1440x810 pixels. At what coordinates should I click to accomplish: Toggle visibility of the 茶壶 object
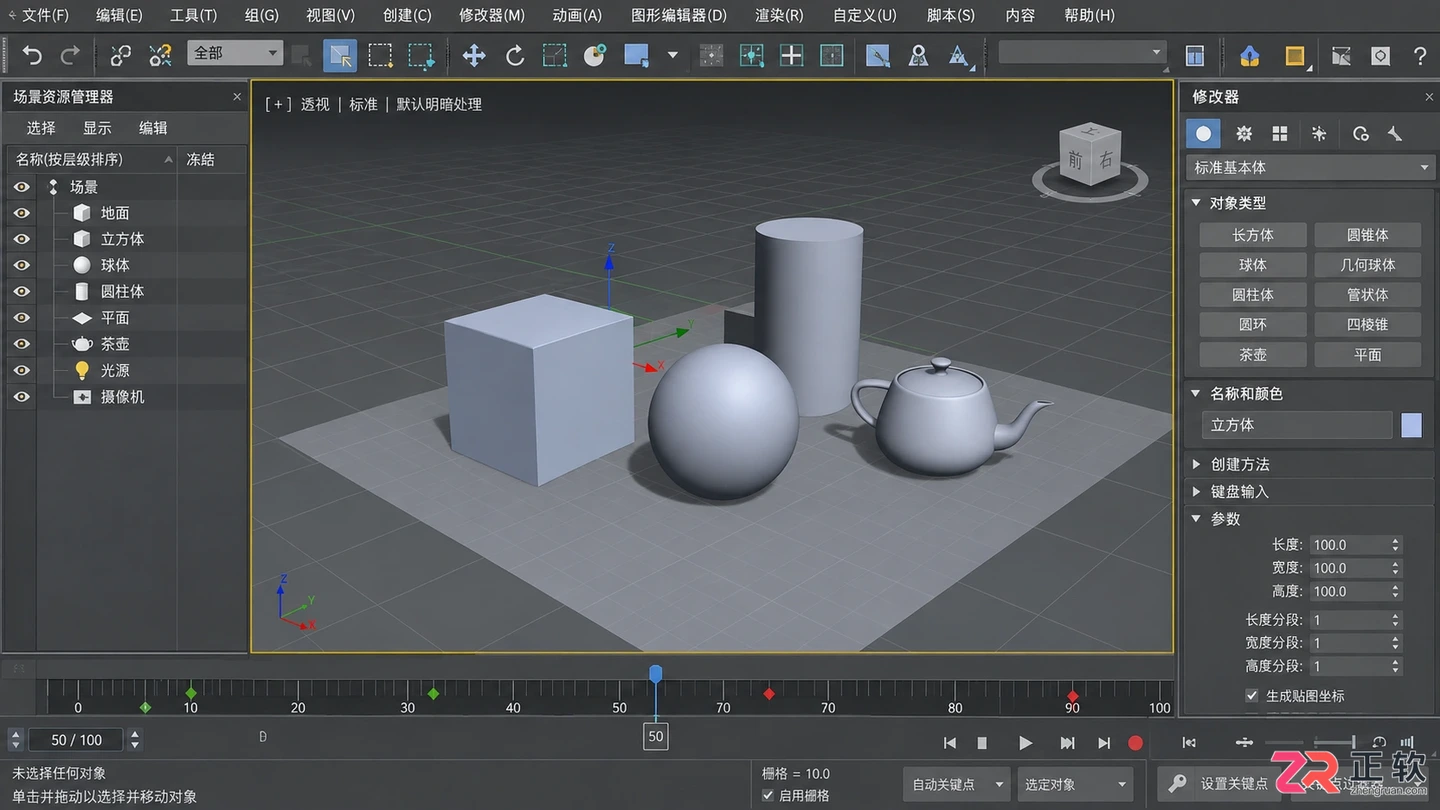coord(21,344)
